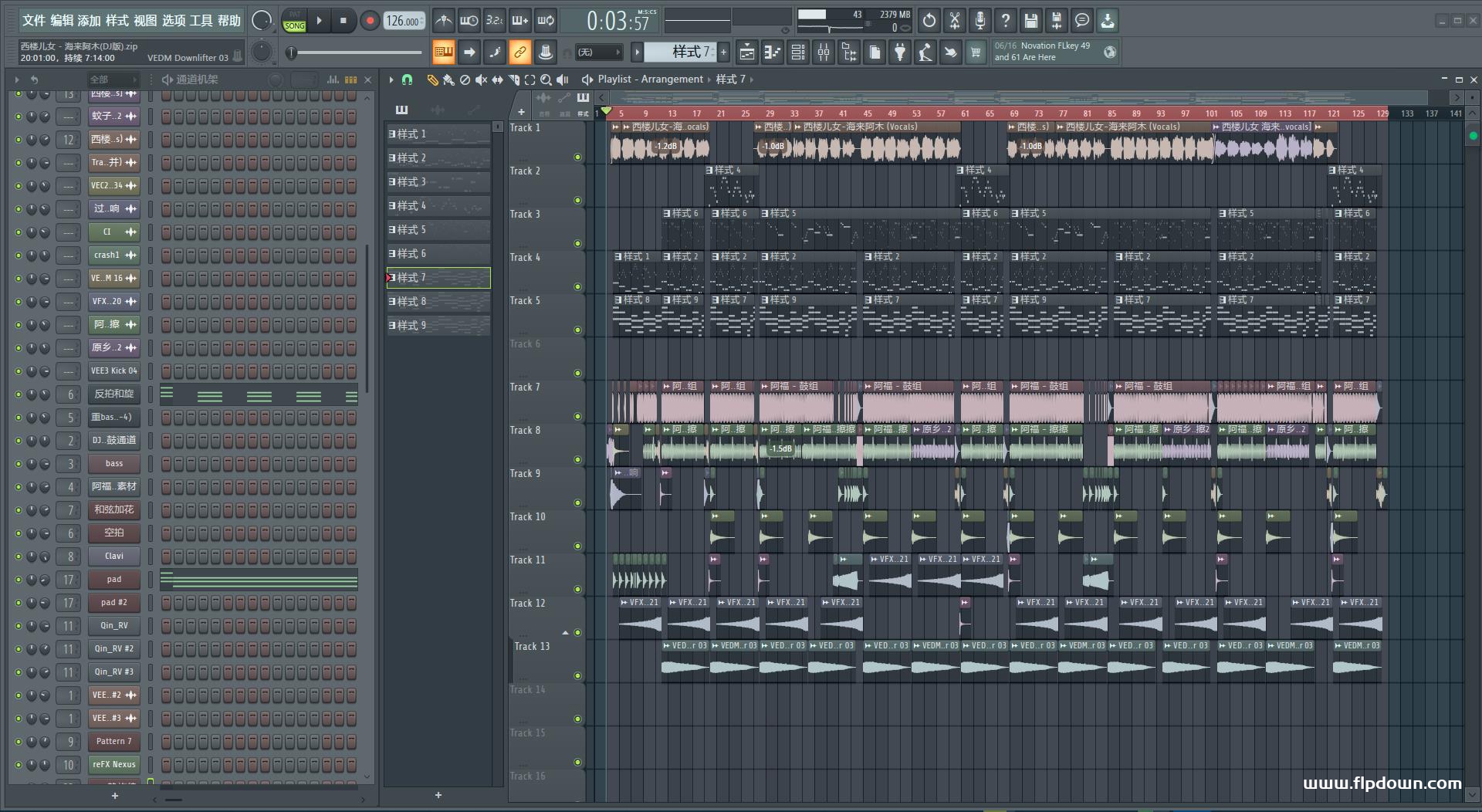Open the audio one-click recording microphone icon
1482x812 pixels.
(x=980, y=21)
